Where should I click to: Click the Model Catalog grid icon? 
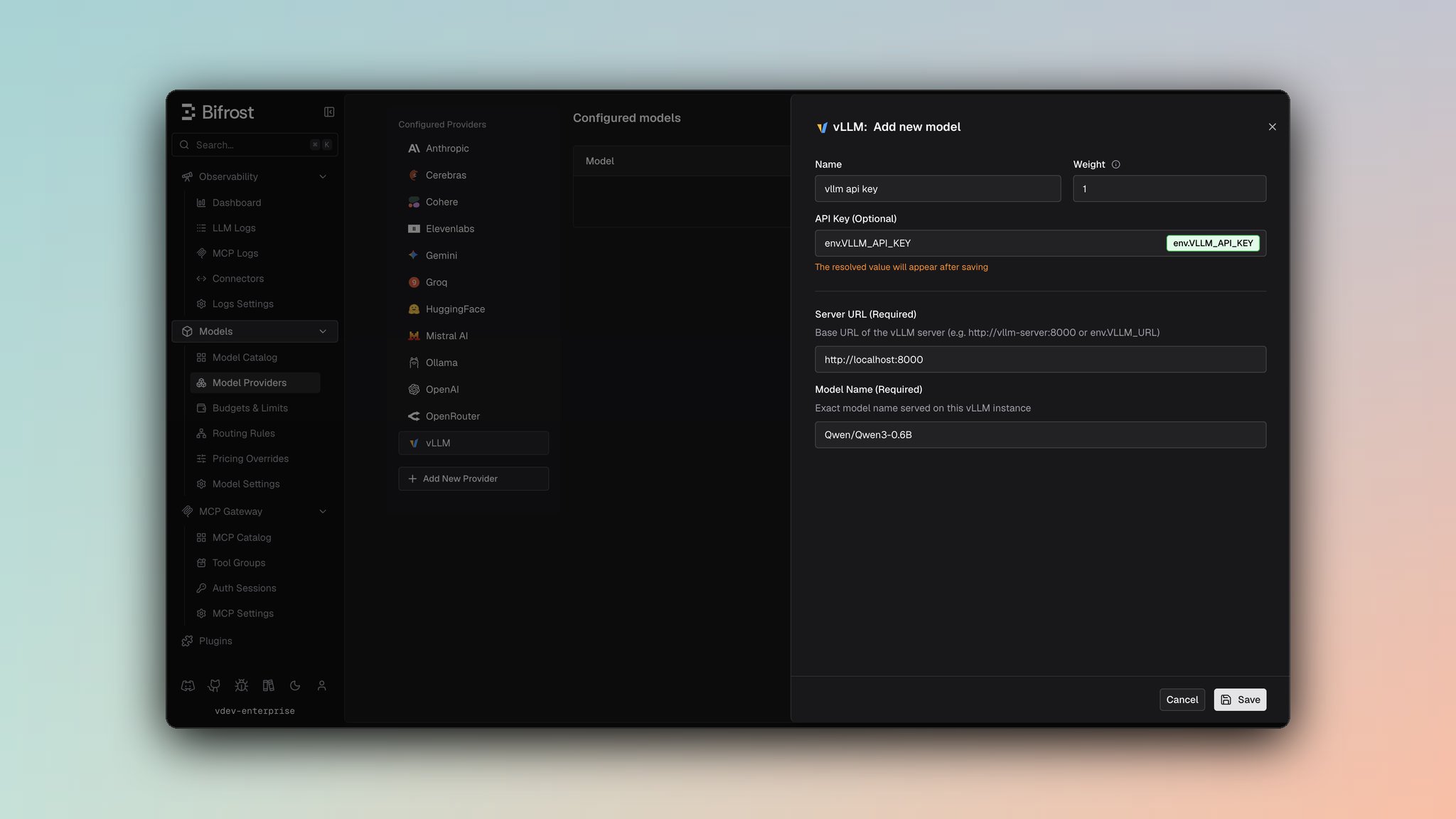point(201,358)
